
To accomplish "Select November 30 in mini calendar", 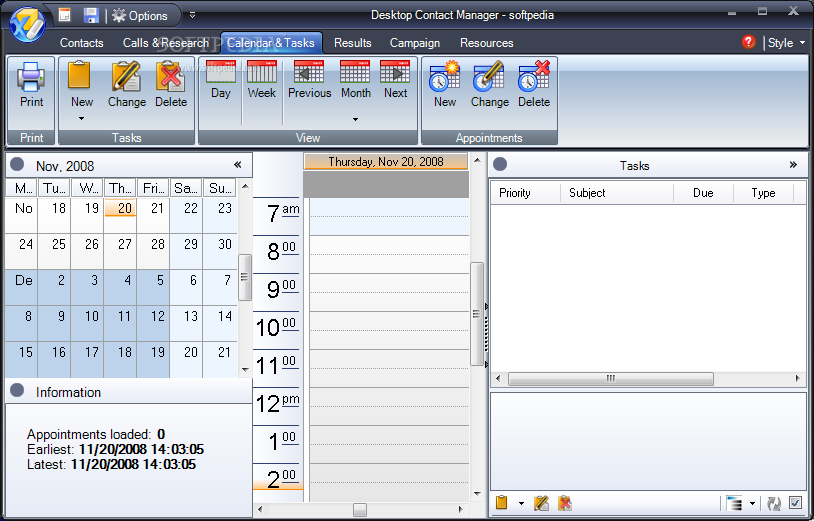I will 220,251.
